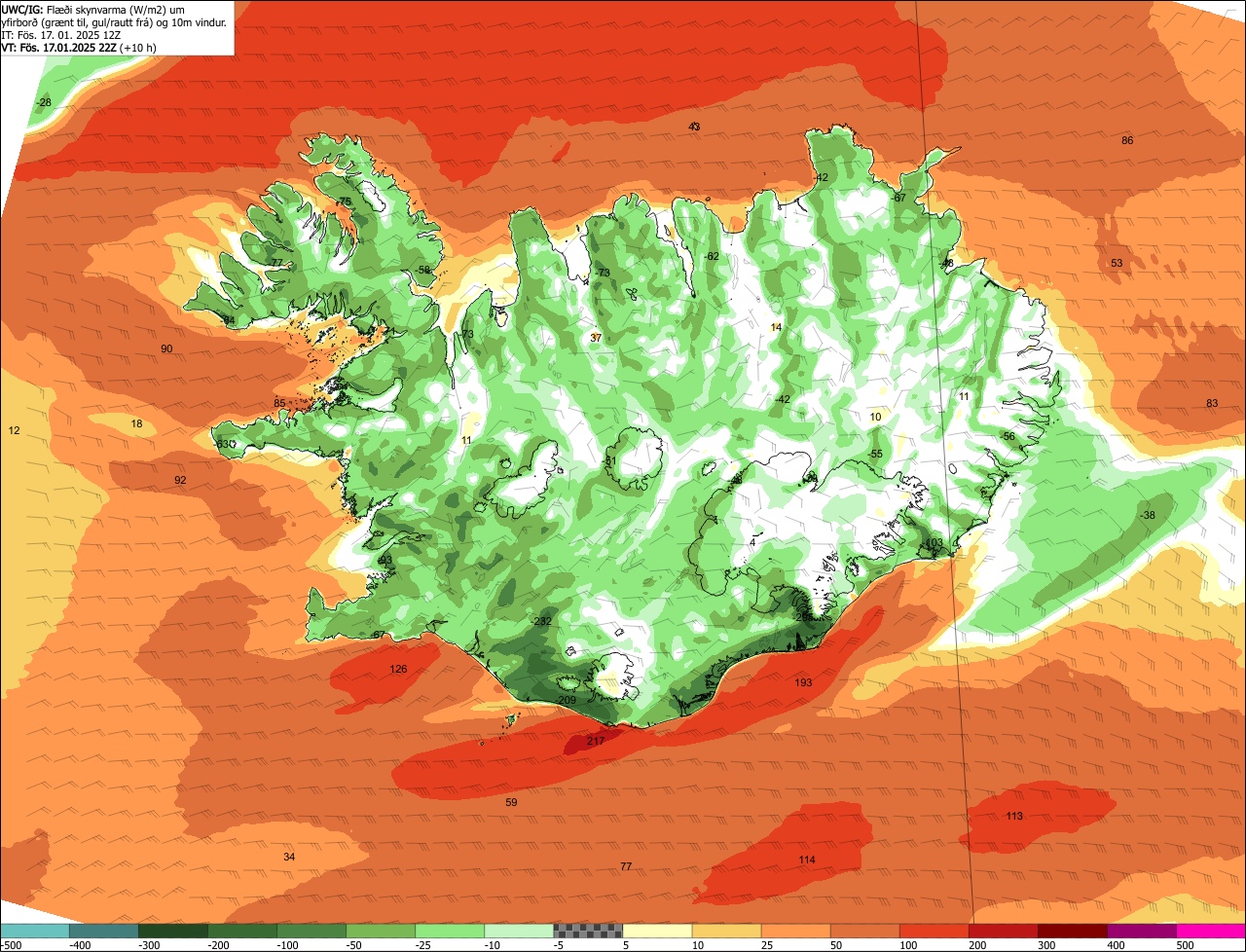Click the 85 value in Breiðafjörður bay
Viewport: 1246px width, 952px height.
point(279,404)
